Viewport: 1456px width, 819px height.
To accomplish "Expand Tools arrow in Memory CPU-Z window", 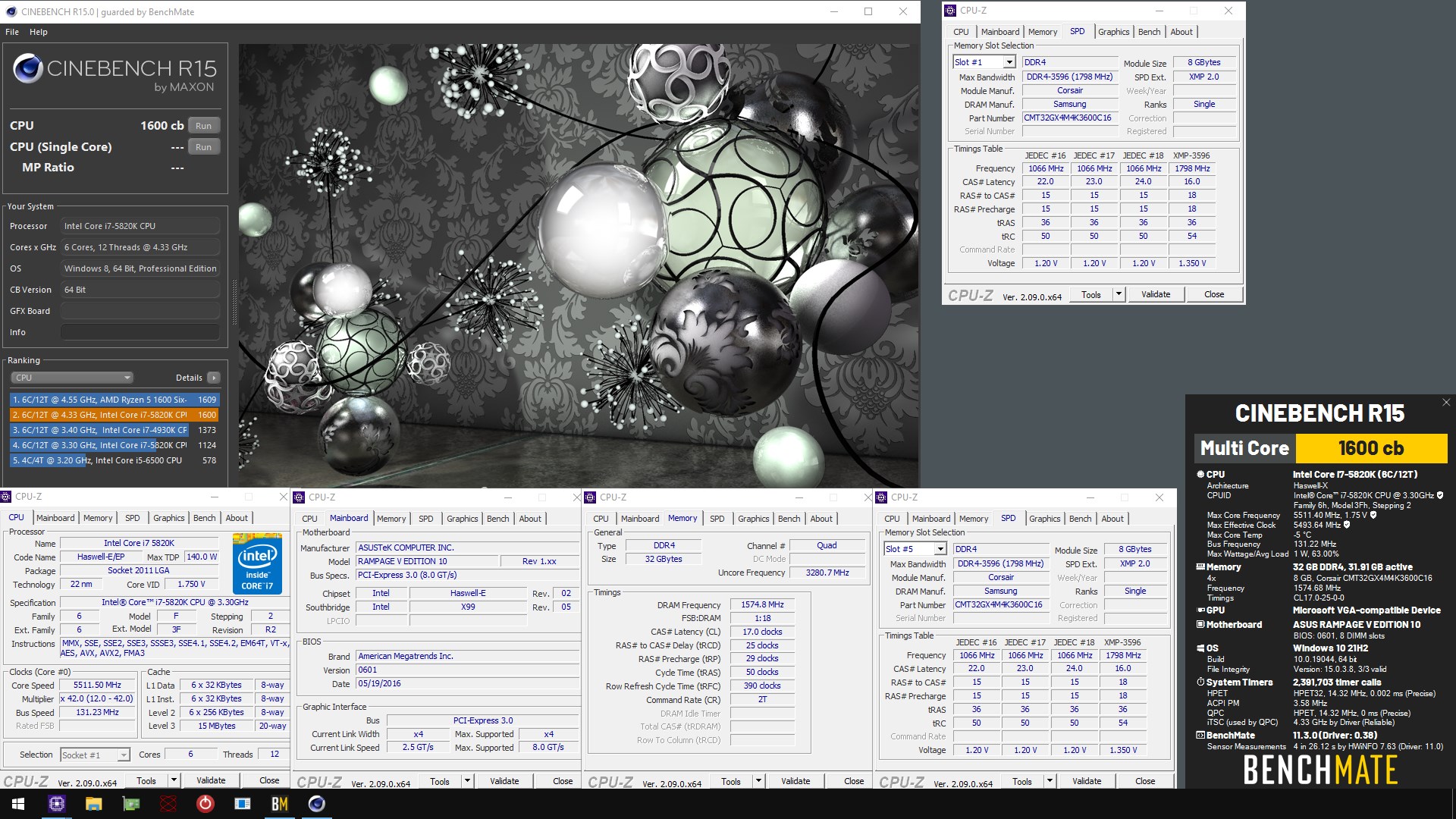I will pyautogui.click(x=758, y=781).
